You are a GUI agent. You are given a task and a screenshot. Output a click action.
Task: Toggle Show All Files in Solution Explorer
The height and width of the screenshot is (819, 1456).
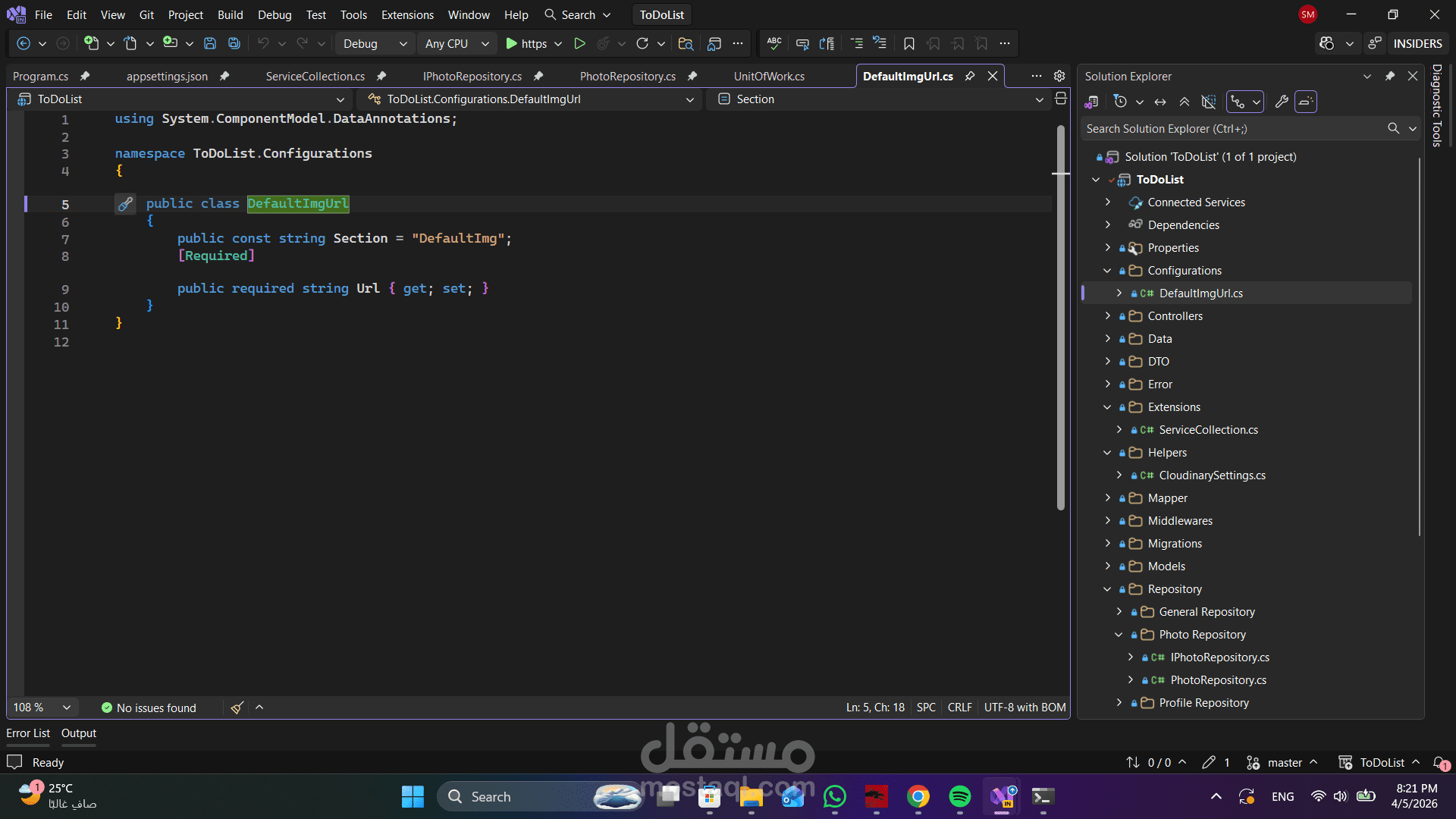coord(1209,102)
